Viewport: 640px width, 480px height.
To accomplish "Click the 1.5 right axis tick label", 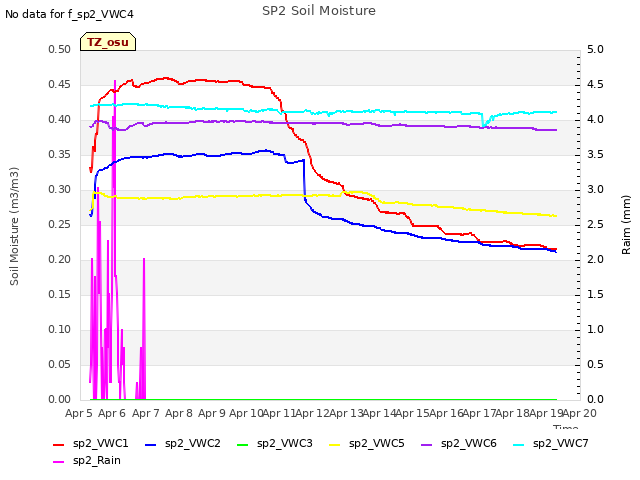I will [x=595, y=295].
